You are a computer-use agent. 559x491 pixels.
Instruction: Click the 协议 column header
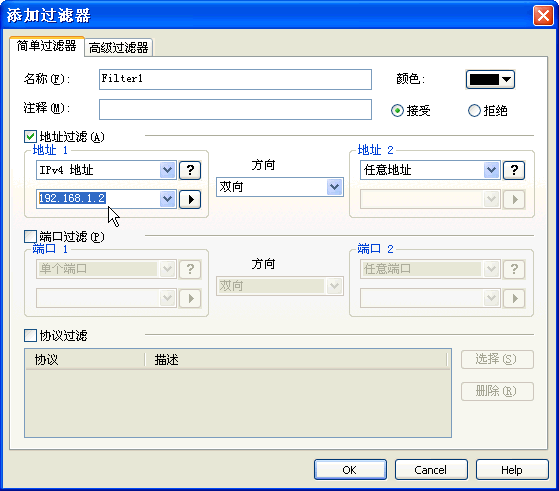coord(85,359)
